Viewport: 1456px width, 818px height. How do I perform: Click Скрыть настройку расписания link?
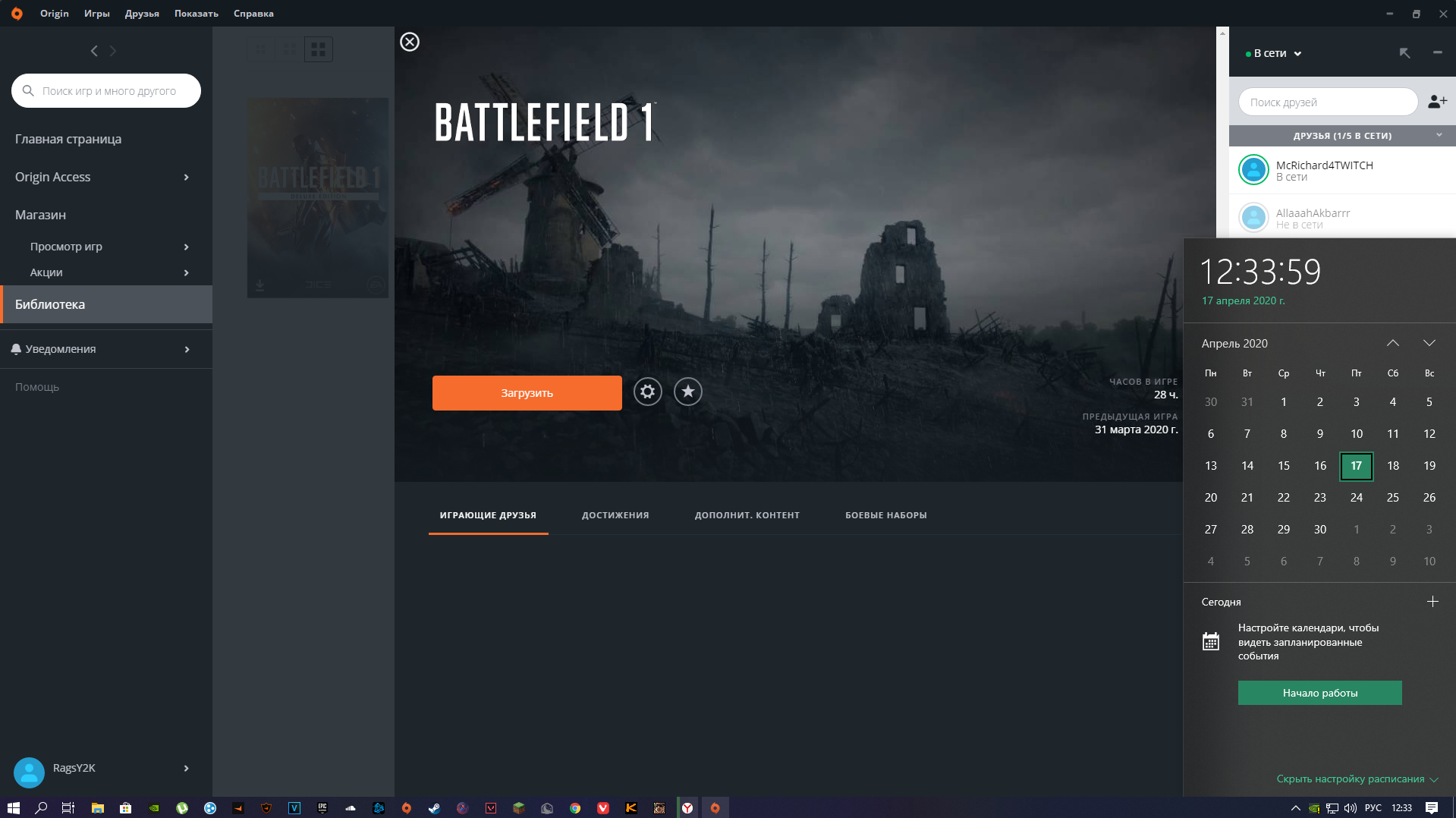pyautogui.click(x=1357, y=779)
